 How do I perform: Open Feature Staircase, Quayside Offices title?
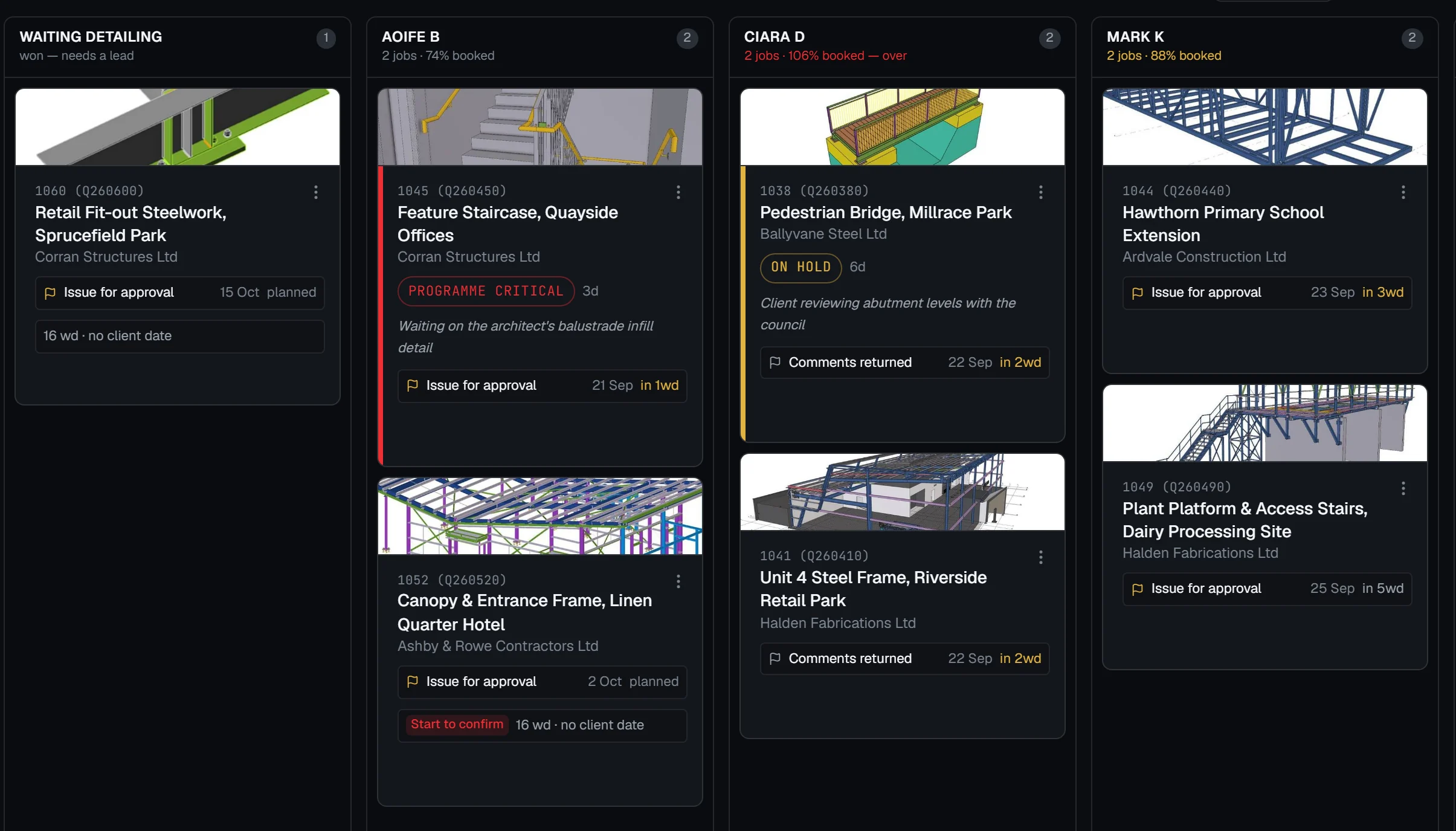point(507,224)
